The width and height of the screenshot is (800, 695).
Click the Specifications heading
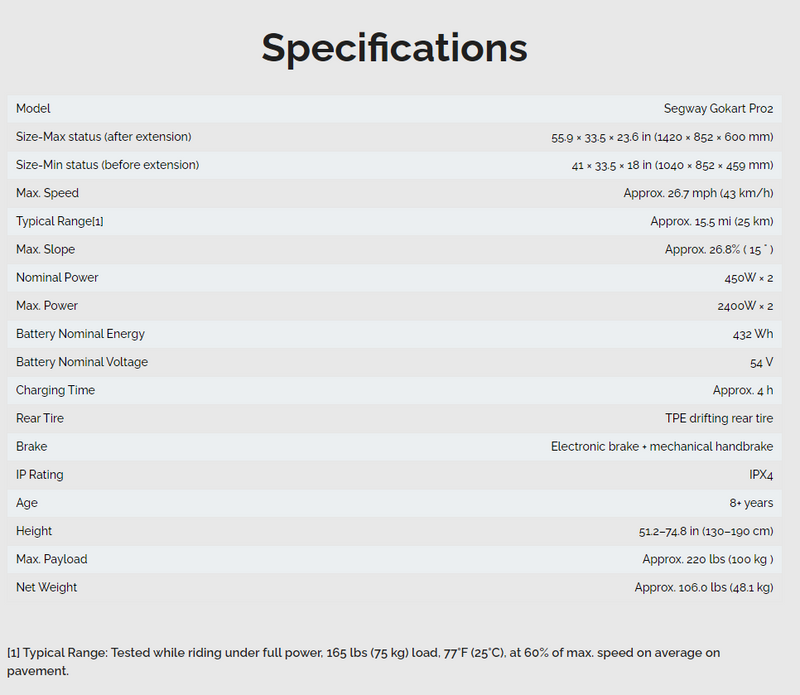(394, 47)
